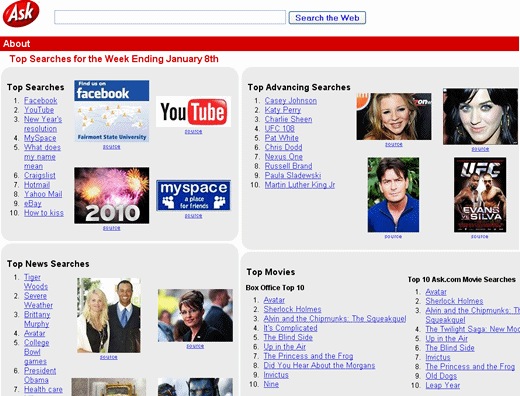Open the About tab
The height and width of the screenshot is (396, 520).
click(17, 44)
